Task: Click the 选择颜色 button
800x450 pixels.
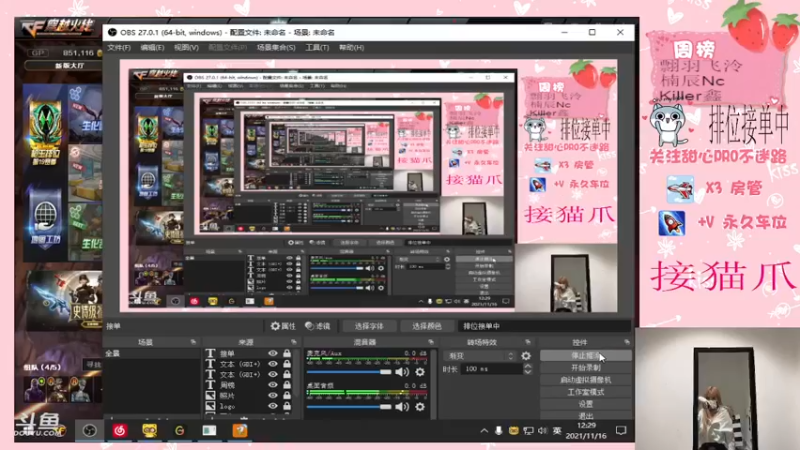Action: pyautogui.click(x=427, y=326)
